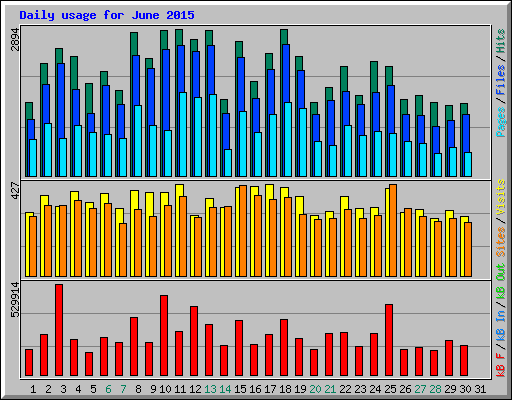512x400 pixels.
Task: Select the orange Sites bar for day 30
Action: [468, 249]
